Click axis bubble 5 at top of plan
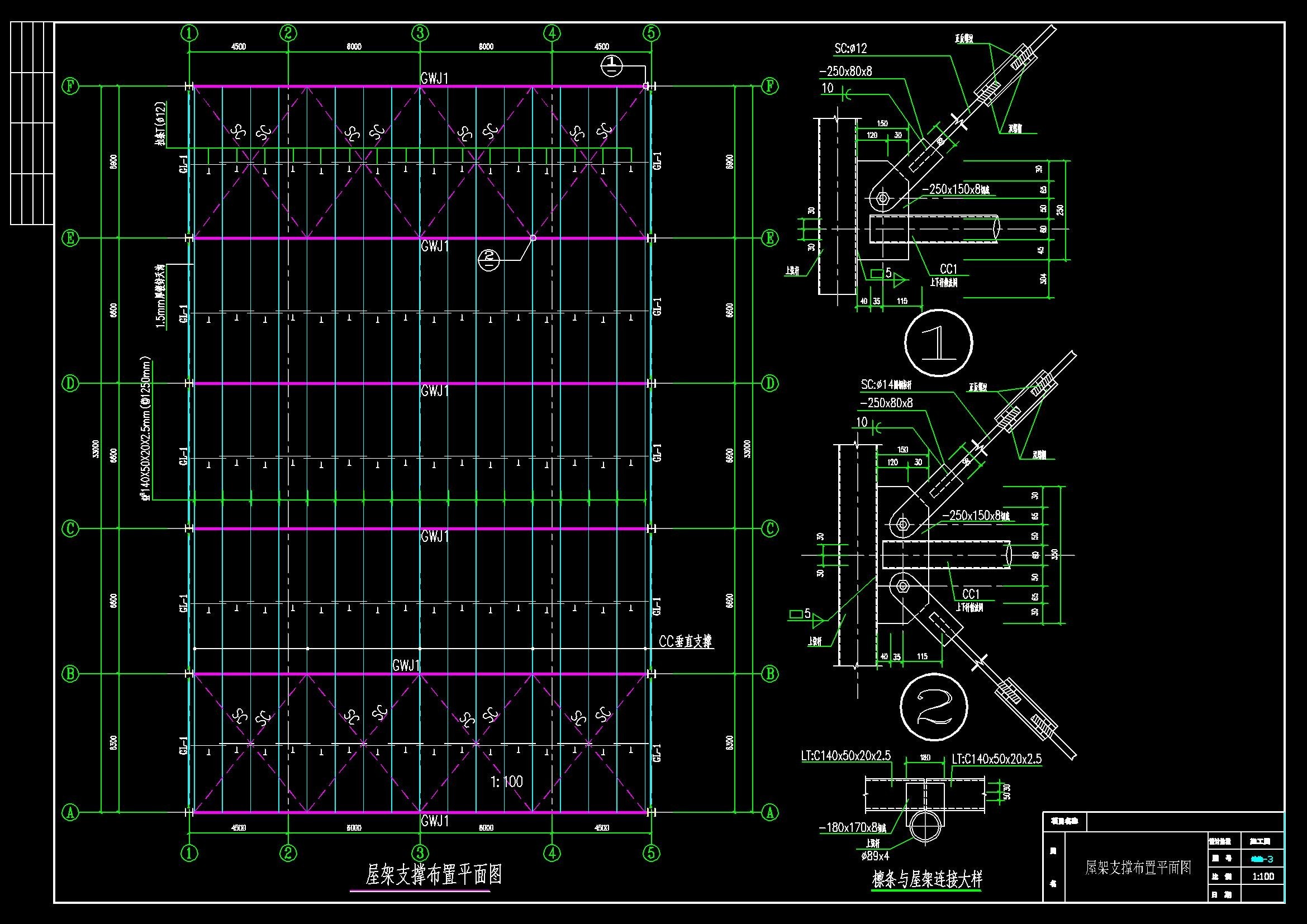The height and width of the screenshot is (924, 1307). click(x=652, y=34)
